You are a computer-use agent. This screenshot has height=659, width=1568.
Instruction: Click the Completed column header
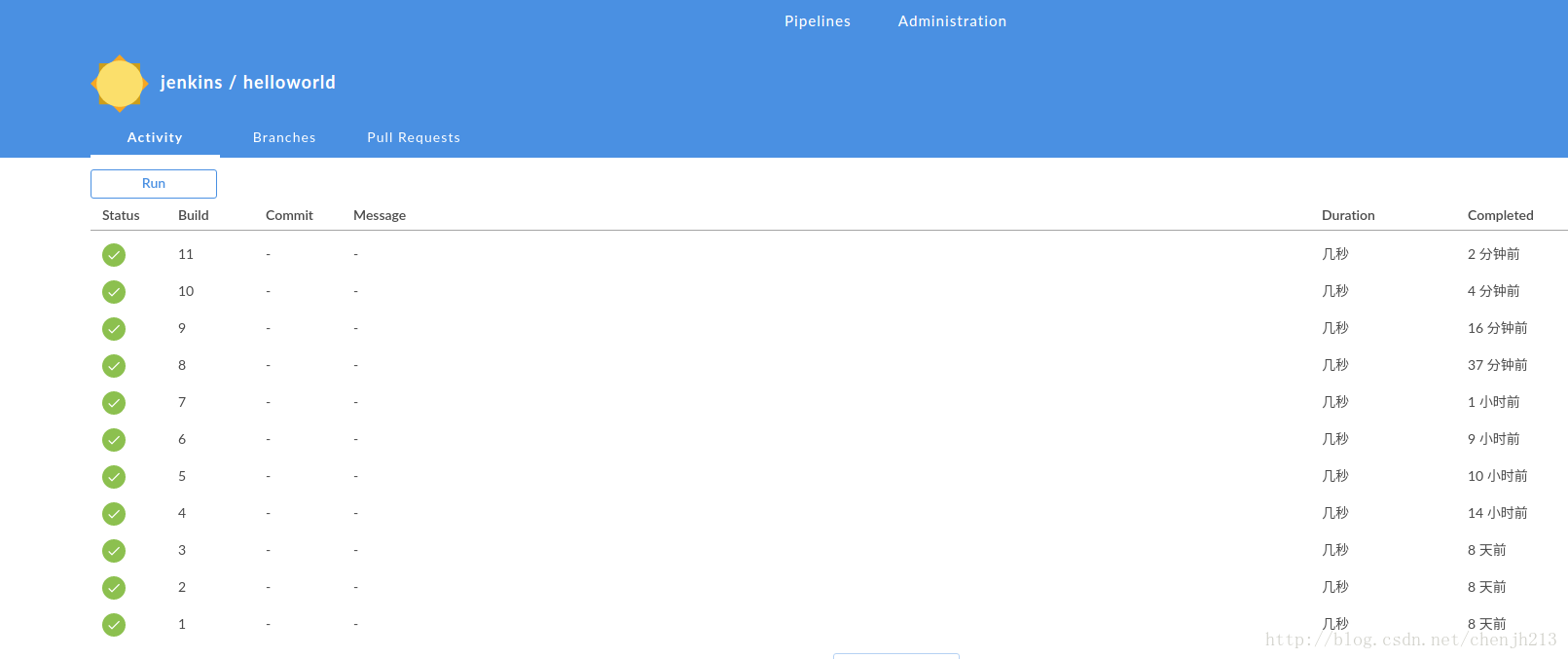click(x=1501, y=215)
